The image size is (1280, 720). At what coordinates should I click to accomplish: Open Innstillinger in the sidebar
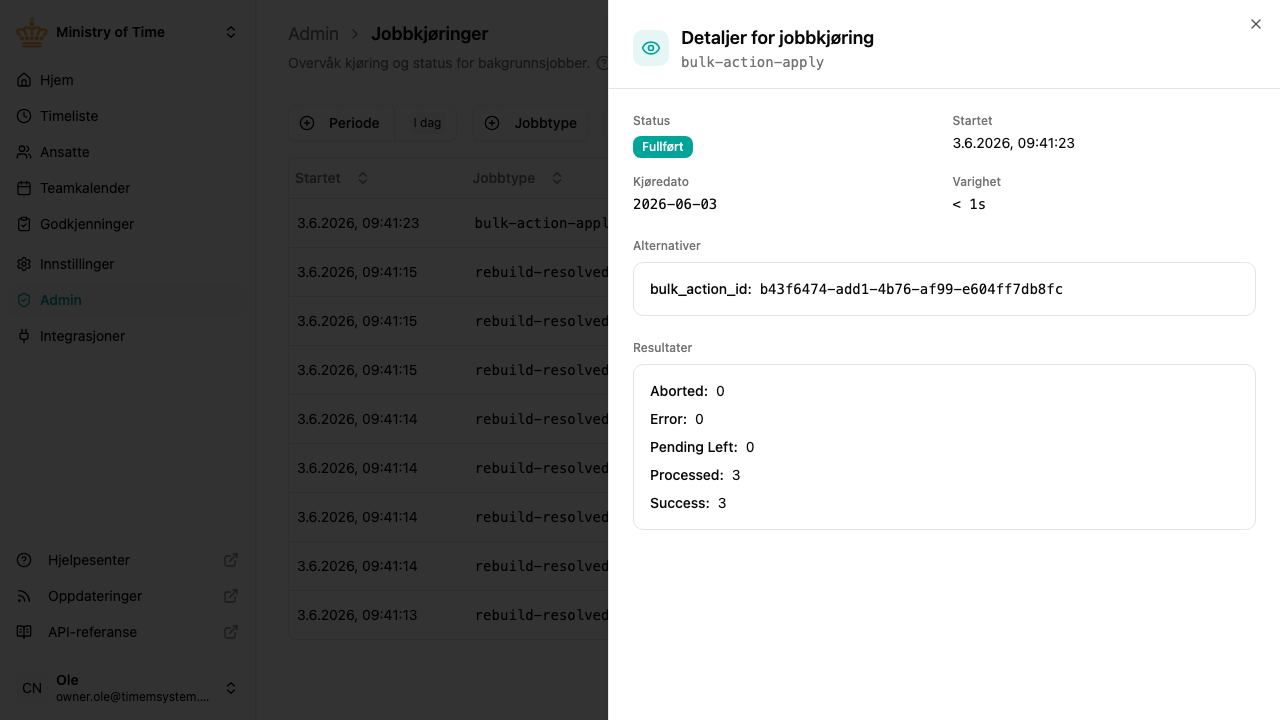click(x=128, y=264)
